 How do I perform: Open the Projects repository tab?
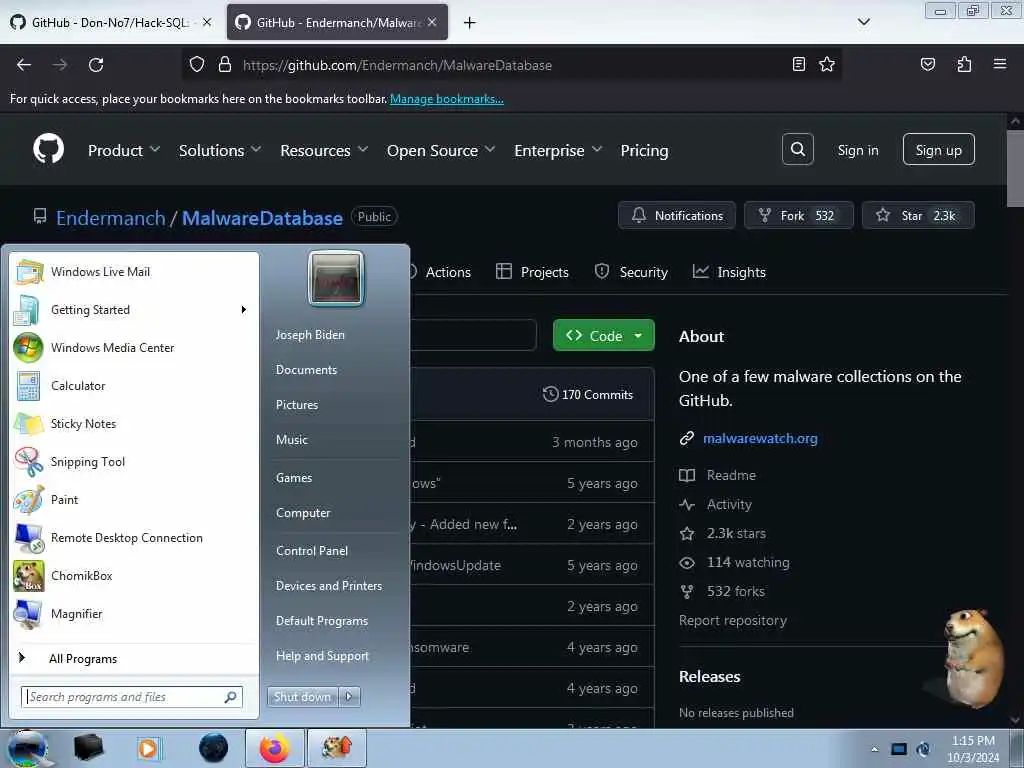coord(532,272)
